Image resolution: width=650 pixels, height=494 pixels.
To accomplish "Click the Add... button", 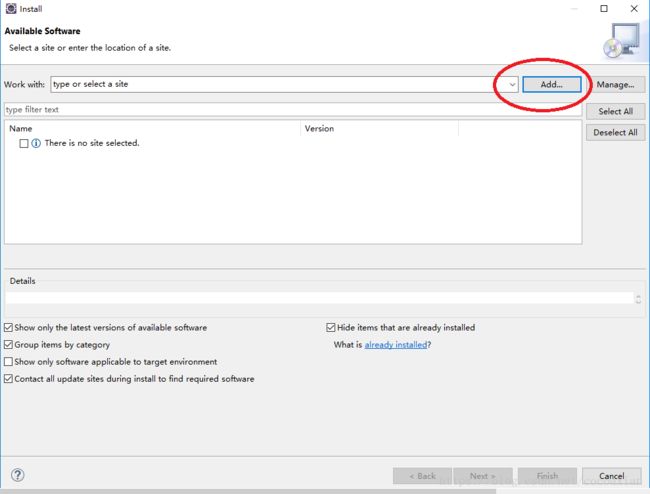I will (552, 85).
